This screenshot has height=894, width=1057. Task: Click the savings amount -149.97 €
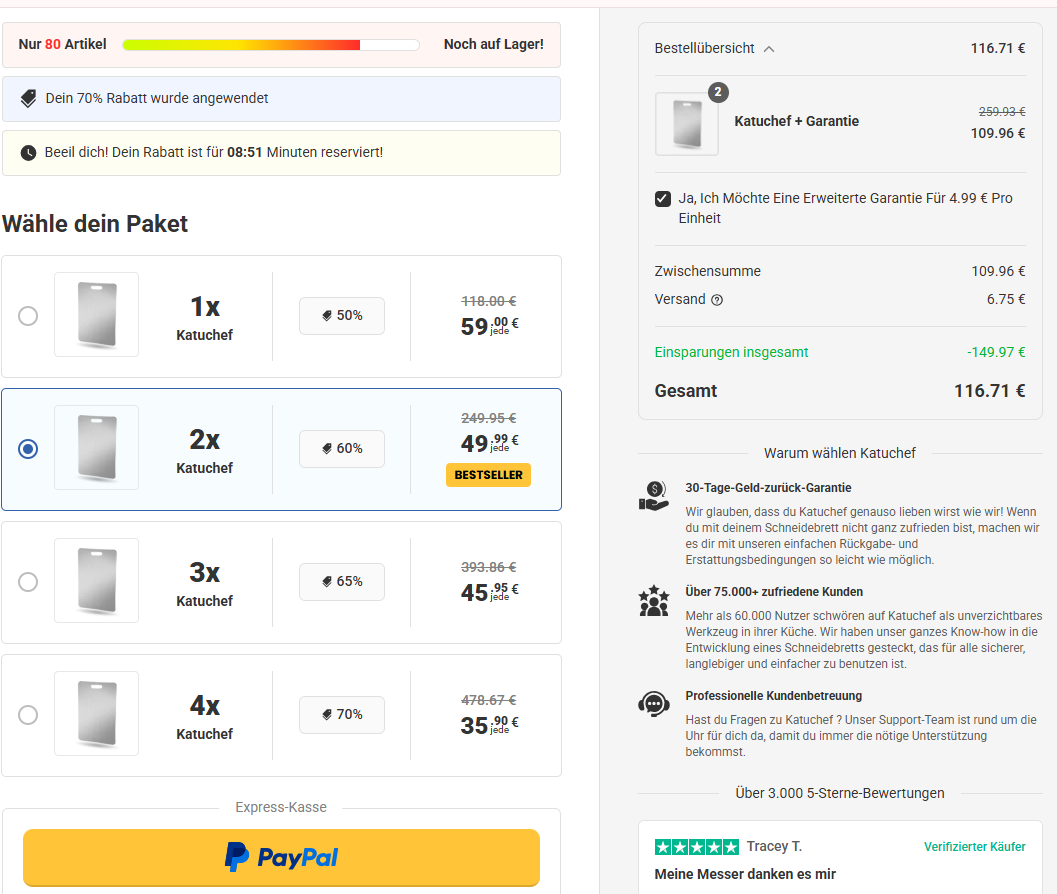pos(996,353)
